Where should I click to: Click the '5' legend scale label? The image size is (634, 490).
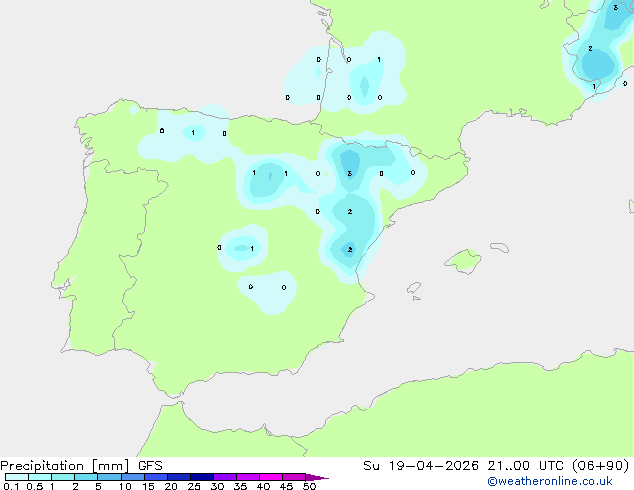click(x=98, y=486)
